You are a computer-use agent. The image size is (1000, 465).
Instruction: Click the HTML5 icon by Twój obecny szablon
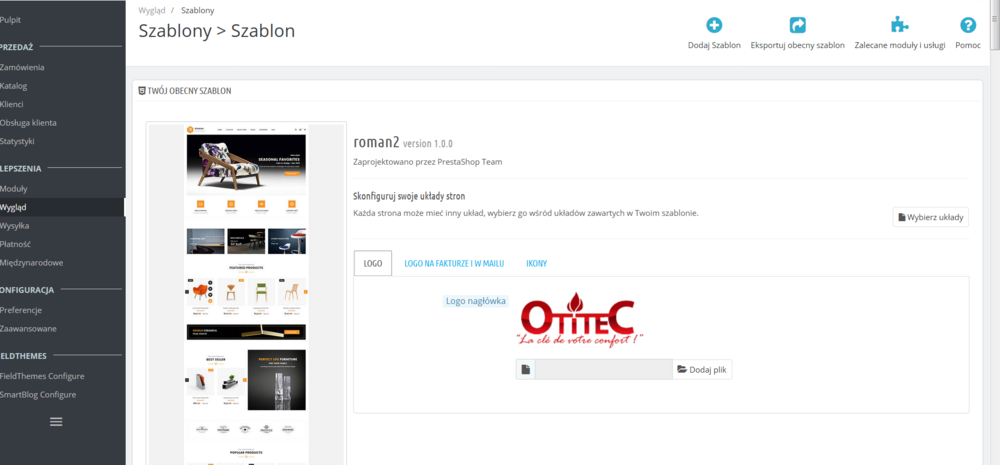pos(142,91)
